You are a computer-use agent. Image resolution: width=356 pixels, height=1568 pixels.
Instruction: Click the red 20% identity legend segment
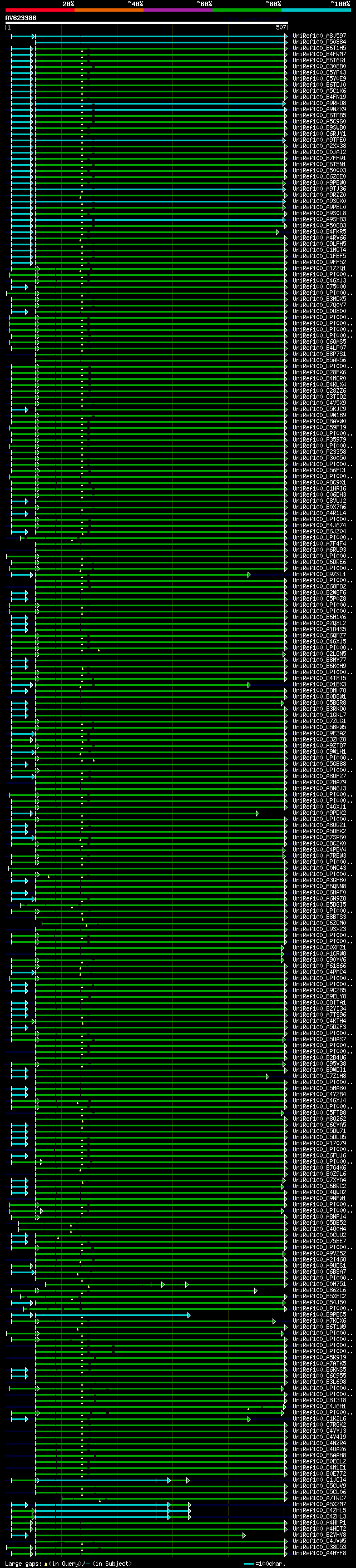tap(39, 10)
